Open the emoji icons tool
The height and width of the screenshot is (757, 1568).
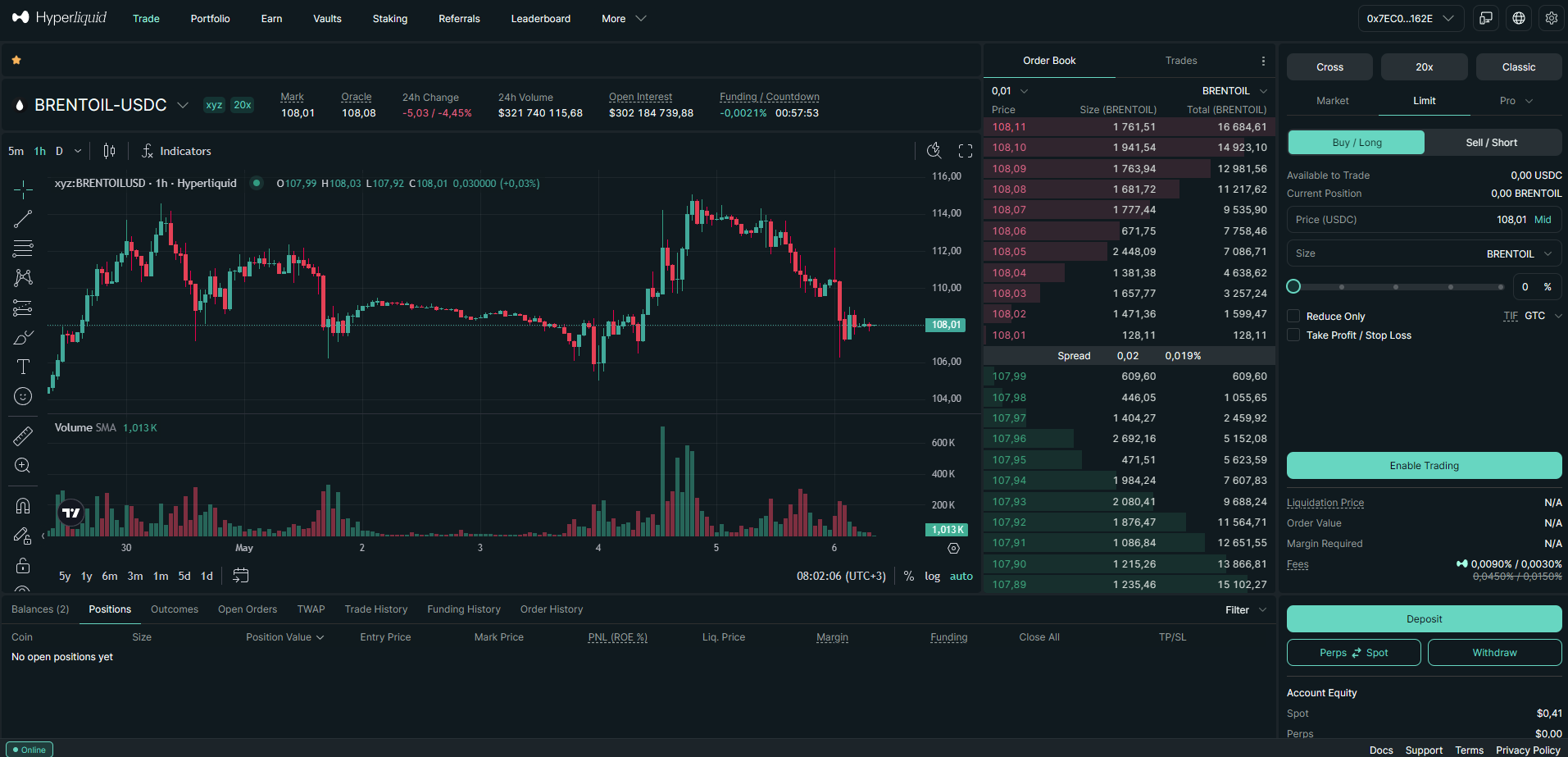23,396
